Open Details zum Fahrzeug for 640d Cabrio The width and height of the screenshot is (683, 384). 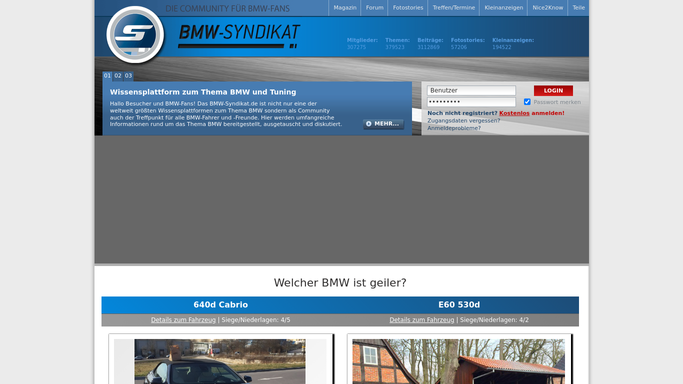pyautogui.click(x=183, y=320)
